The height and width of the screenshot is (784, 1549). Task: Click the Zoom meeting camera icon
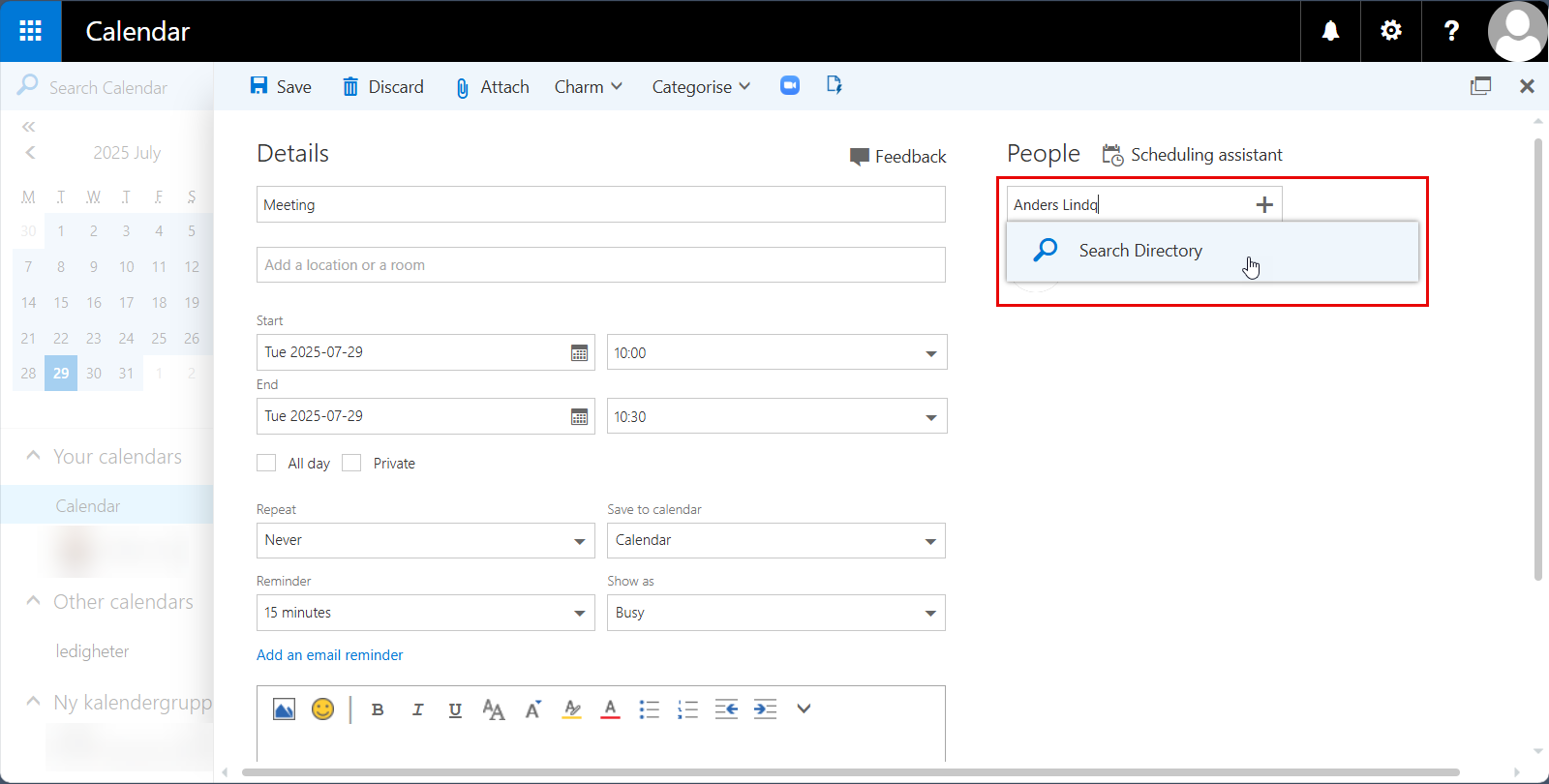click(790, 86)
